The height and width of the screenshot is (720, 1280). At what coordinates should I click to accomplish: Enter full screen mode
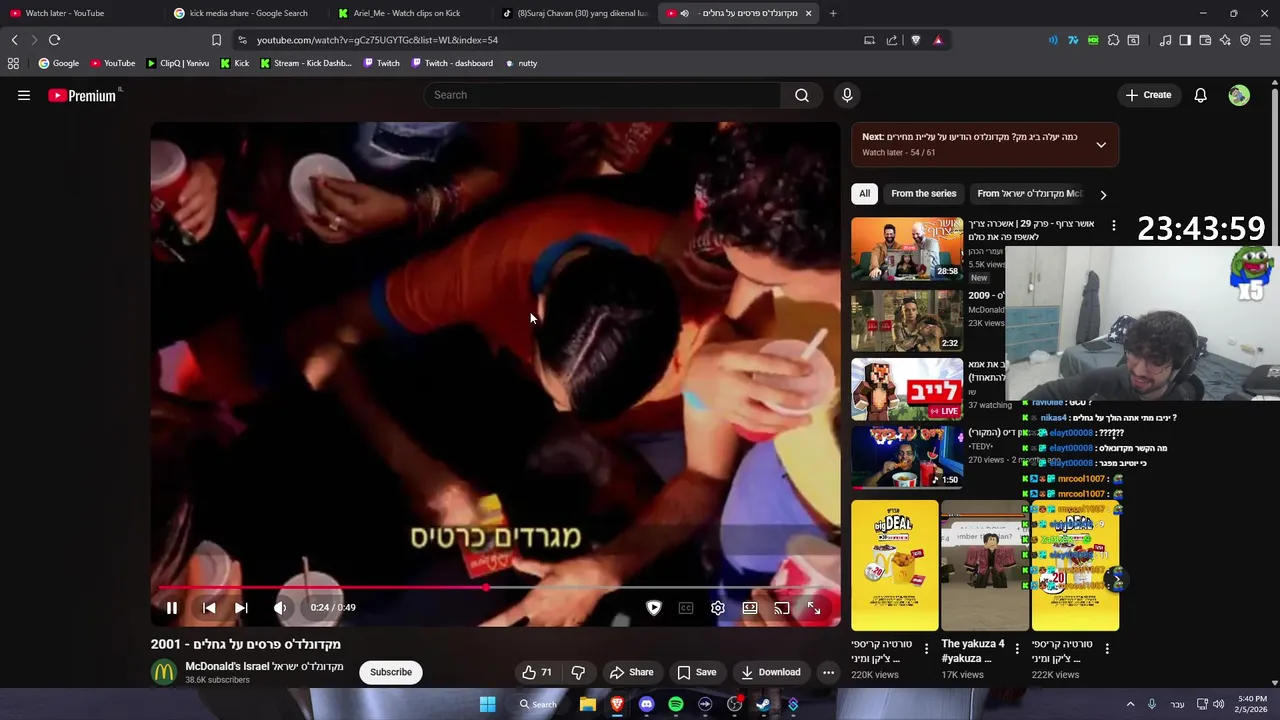click(x=814, y=607)
